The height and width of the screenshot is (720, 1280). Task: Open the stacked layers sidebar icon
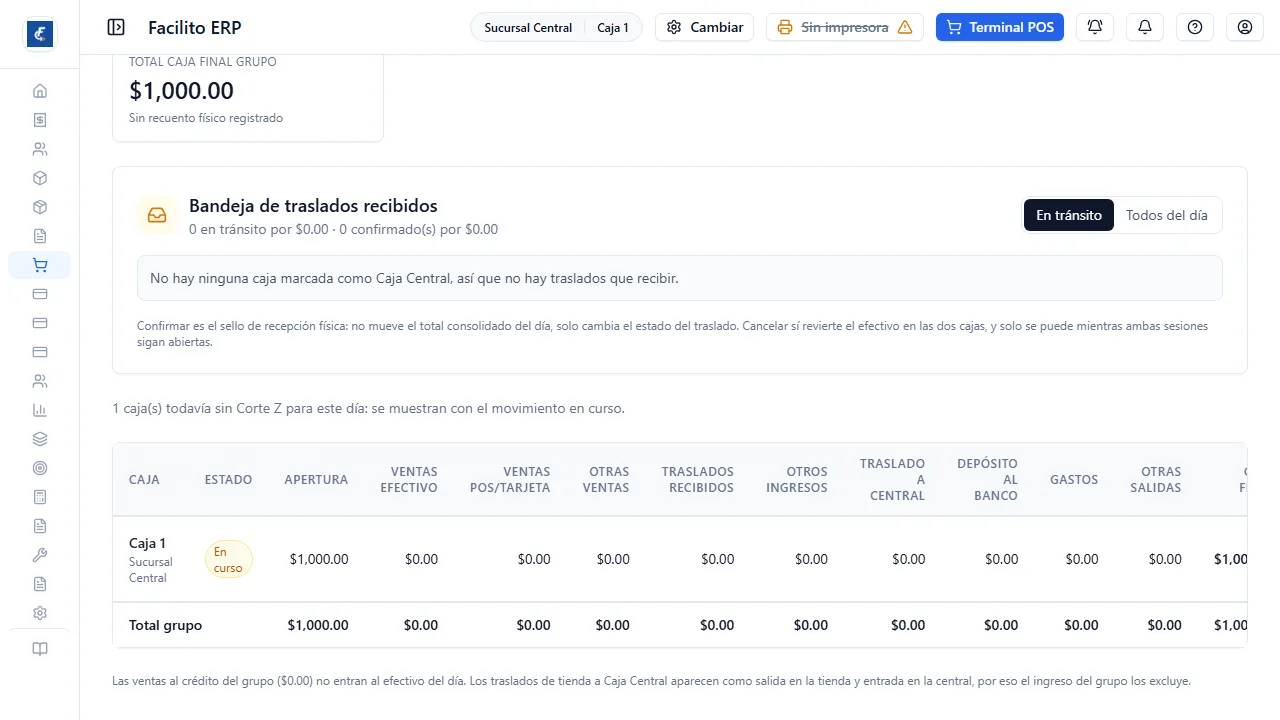point(40,439)
